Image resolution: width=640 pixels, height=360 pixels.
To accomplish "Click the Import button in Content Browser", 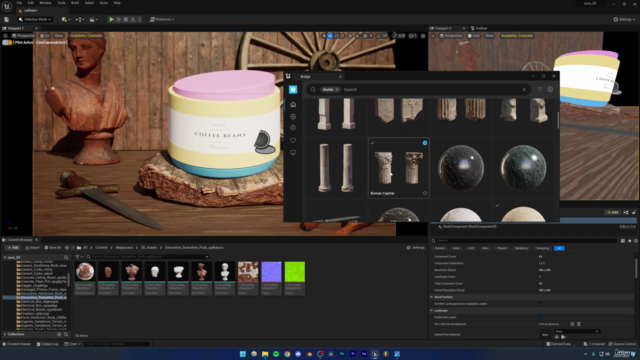I will point(33,248).
